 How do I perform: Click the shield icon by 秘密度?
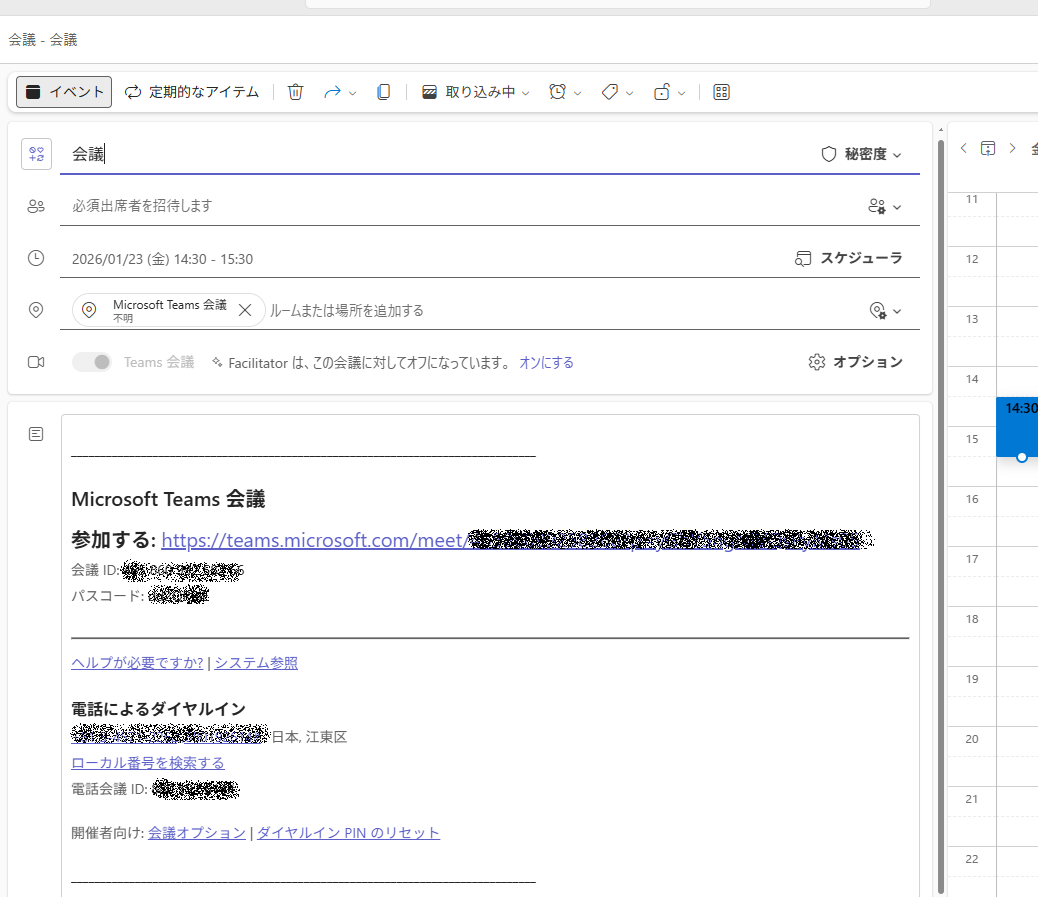(829, 154)
